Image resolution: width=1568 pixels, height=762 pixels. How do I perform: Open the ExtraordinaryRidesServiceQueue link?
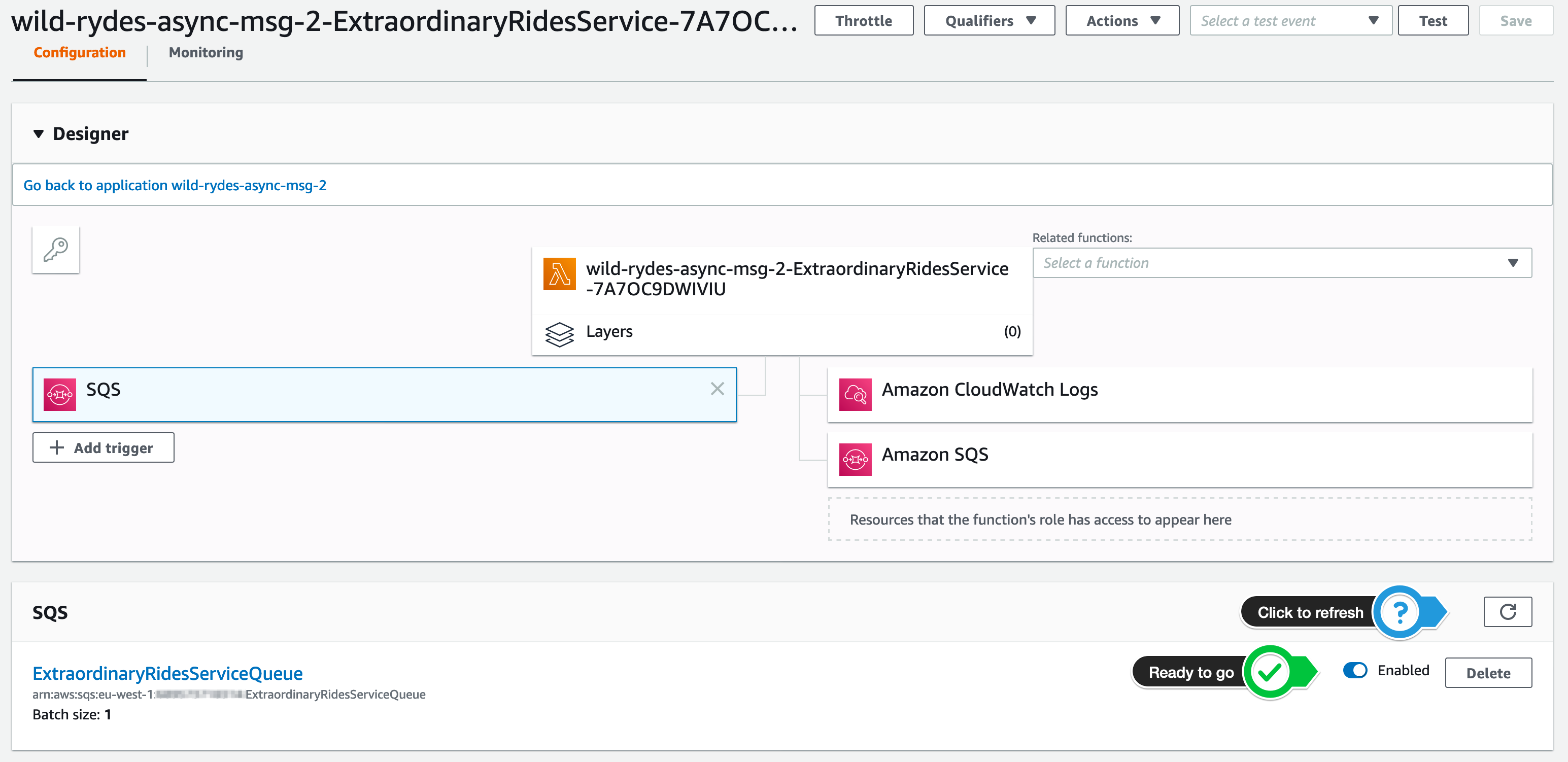coord(167,673)
